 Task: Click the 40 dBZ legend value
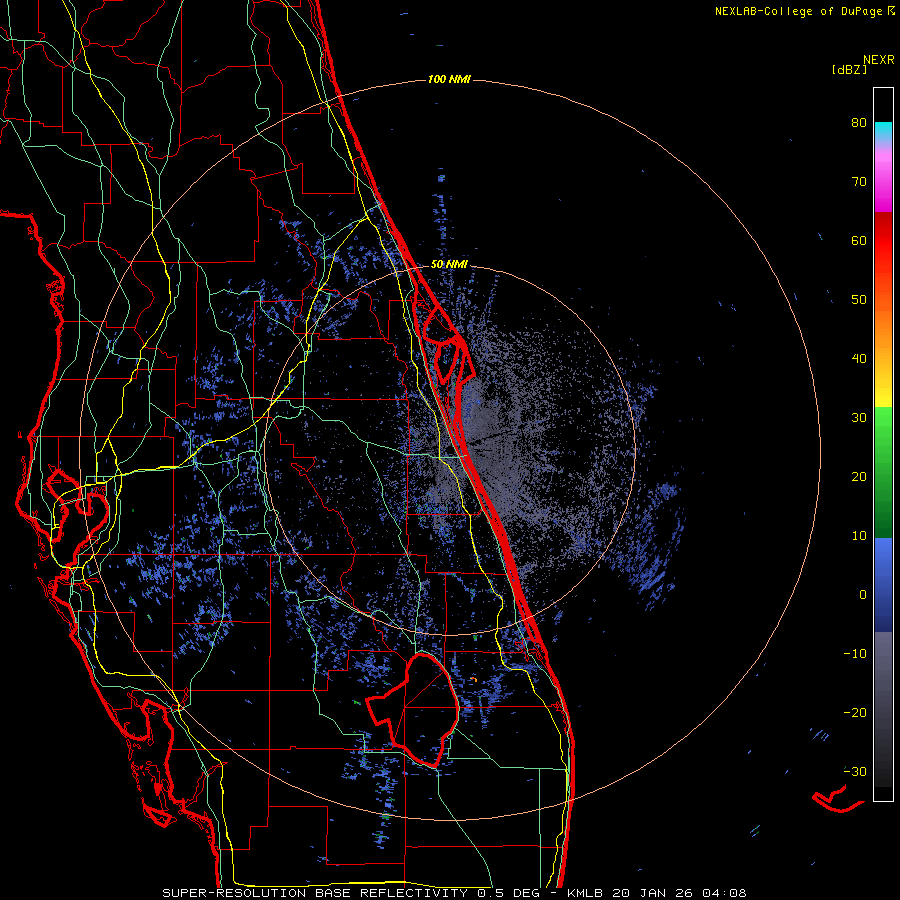[x=859, y=359]
